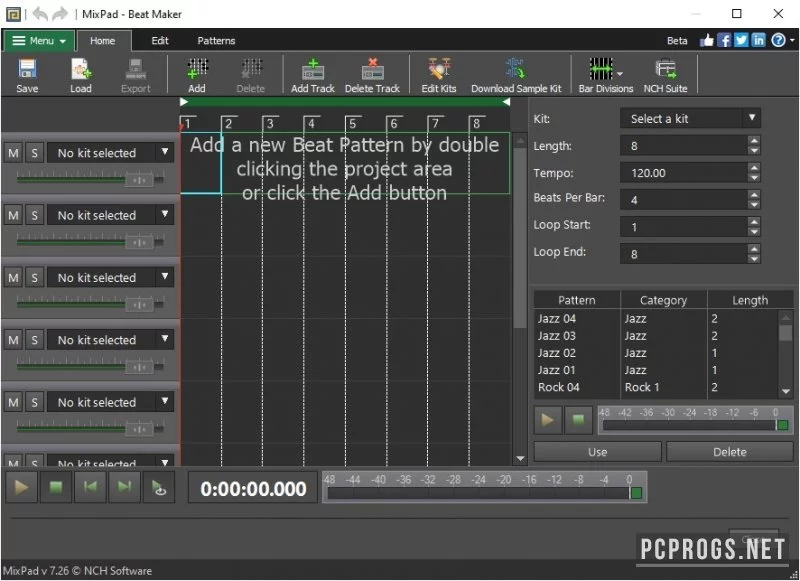Solo the second track
The width and height of the screenshot is (800, 581).
[34, 215]
